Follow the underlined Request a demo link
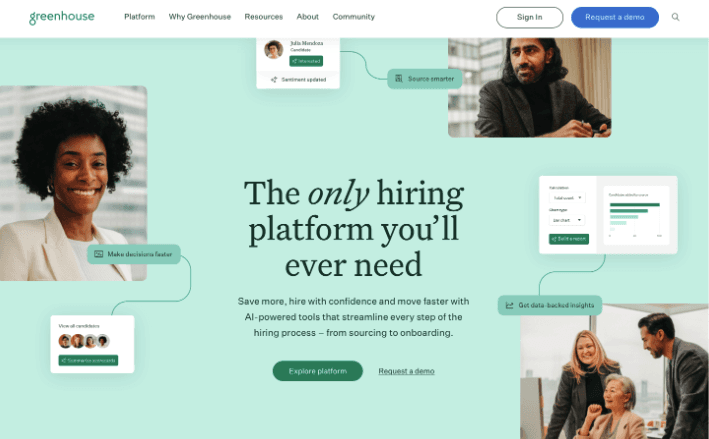709x439 pixels. point(406,371)
